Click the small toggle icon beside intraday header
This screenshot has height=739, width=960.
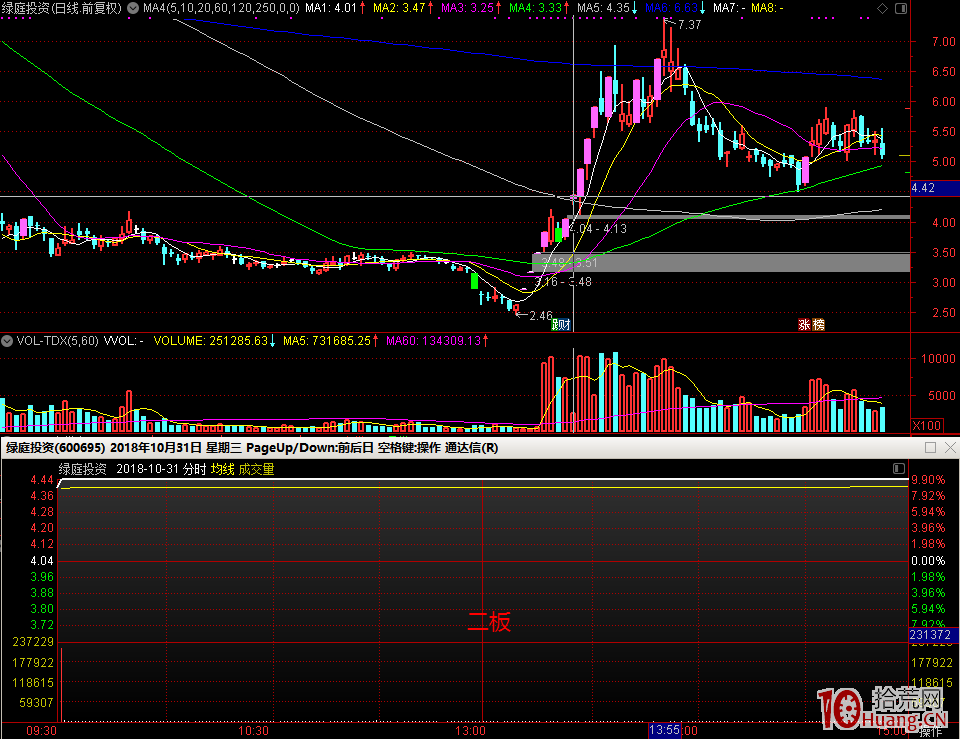(898, 469)
